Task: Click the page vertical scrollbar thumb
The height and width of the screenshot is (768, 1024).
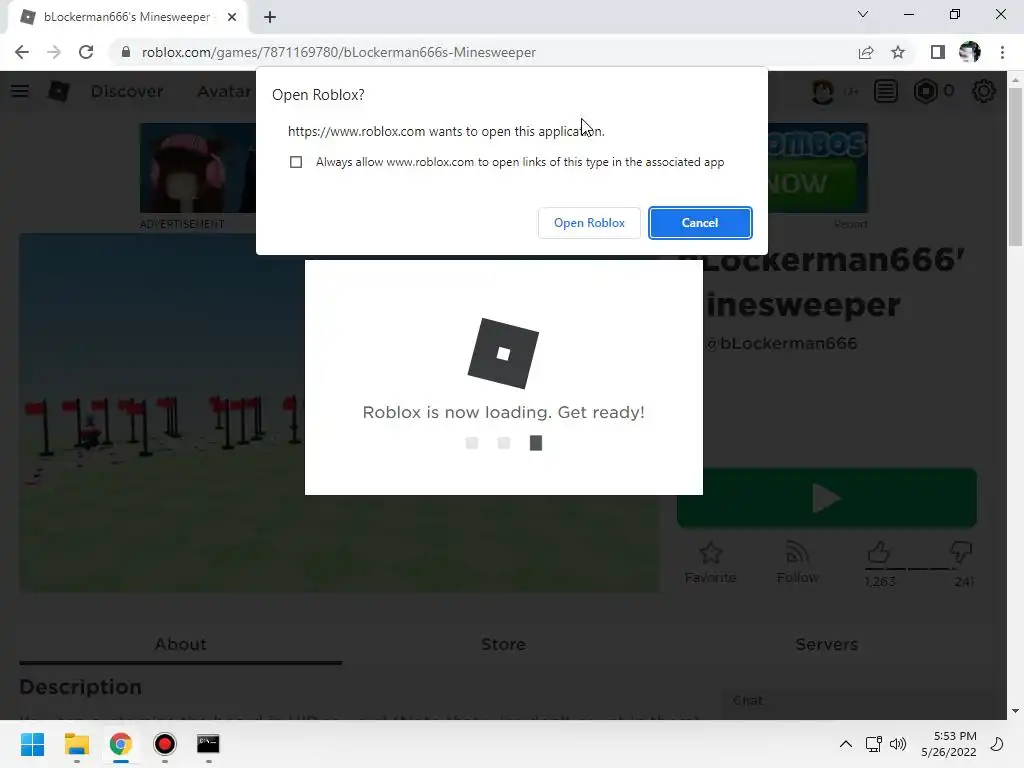Action: point(1015,167)
